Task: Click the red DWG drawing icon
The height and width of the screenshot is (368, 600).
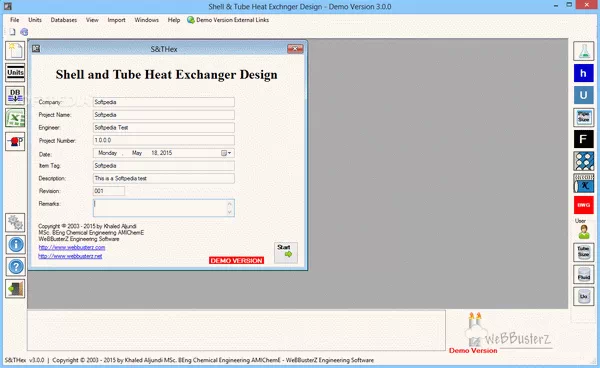Action: 584,205
